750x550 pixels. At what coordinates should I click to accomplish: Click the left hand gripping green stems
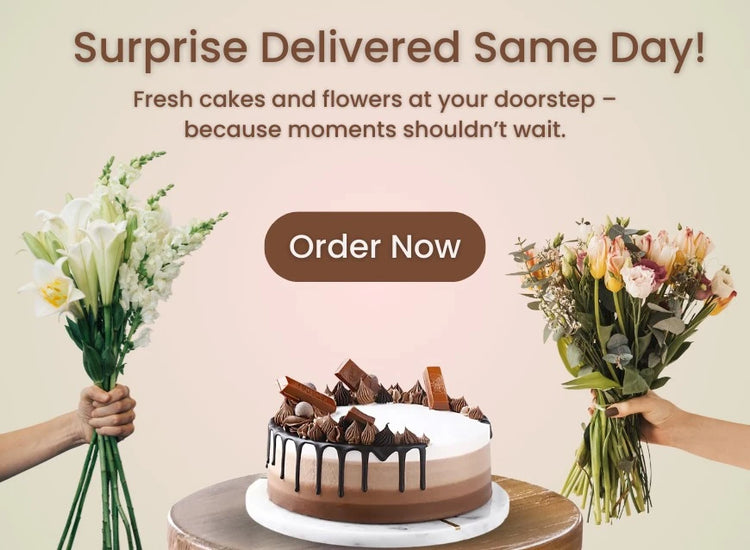coord(107,413)
